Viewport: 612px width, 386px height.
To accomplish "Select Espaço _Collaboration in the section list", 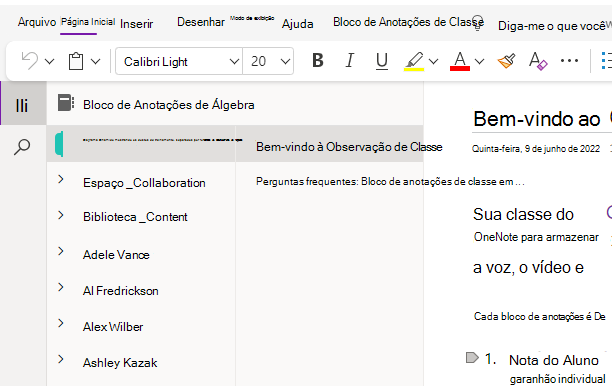I will click(x=144, y=183).
